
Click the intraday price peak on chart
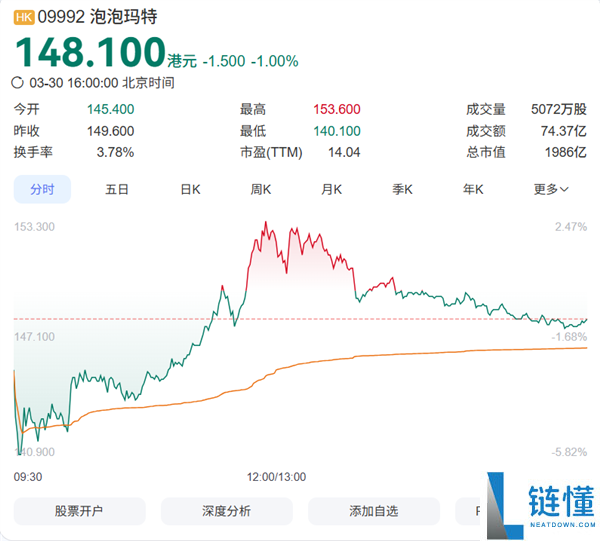coord(266,222)
